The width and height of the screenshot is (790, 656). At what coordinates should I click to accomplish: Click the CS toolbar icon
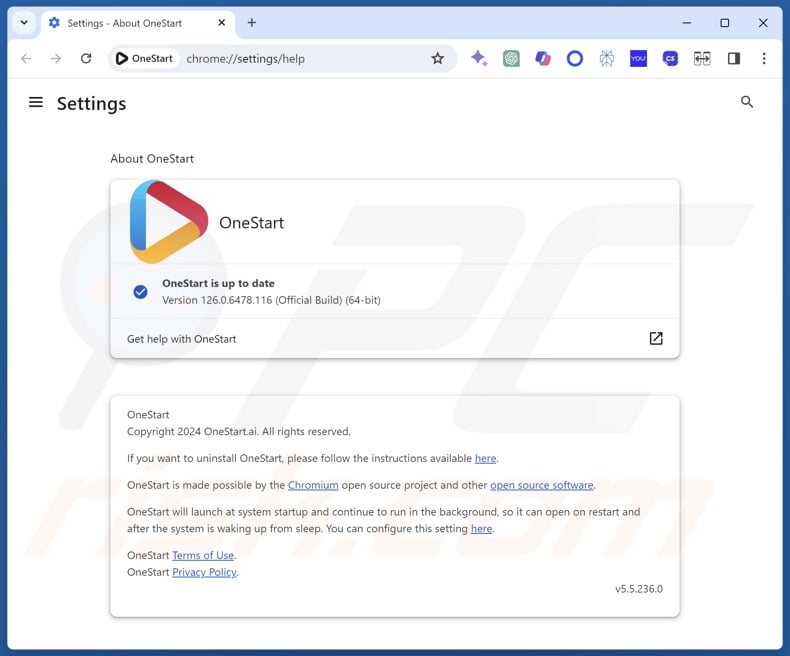pyautogui.click(x=670, y=59)
